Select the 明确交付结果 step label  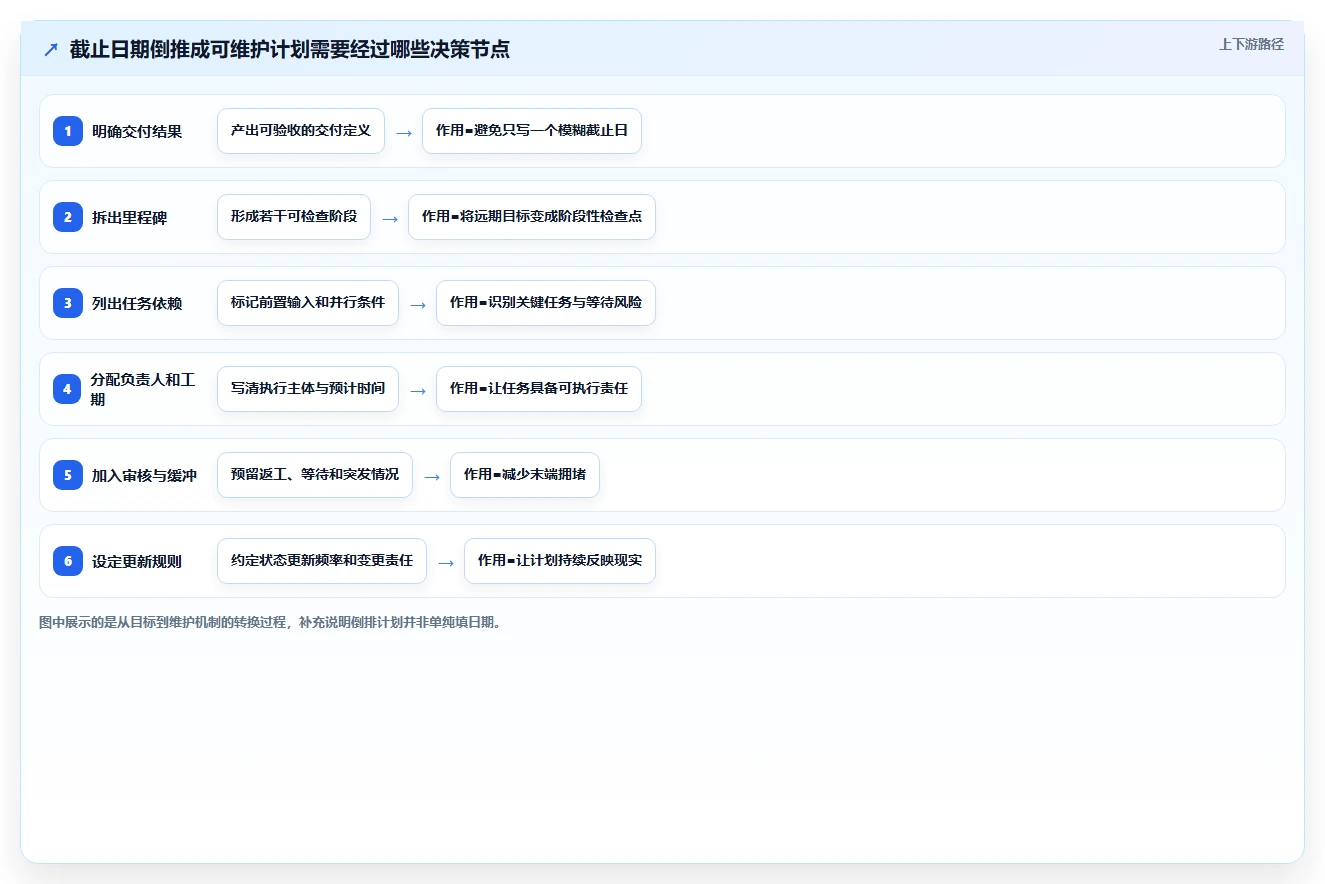137,131
